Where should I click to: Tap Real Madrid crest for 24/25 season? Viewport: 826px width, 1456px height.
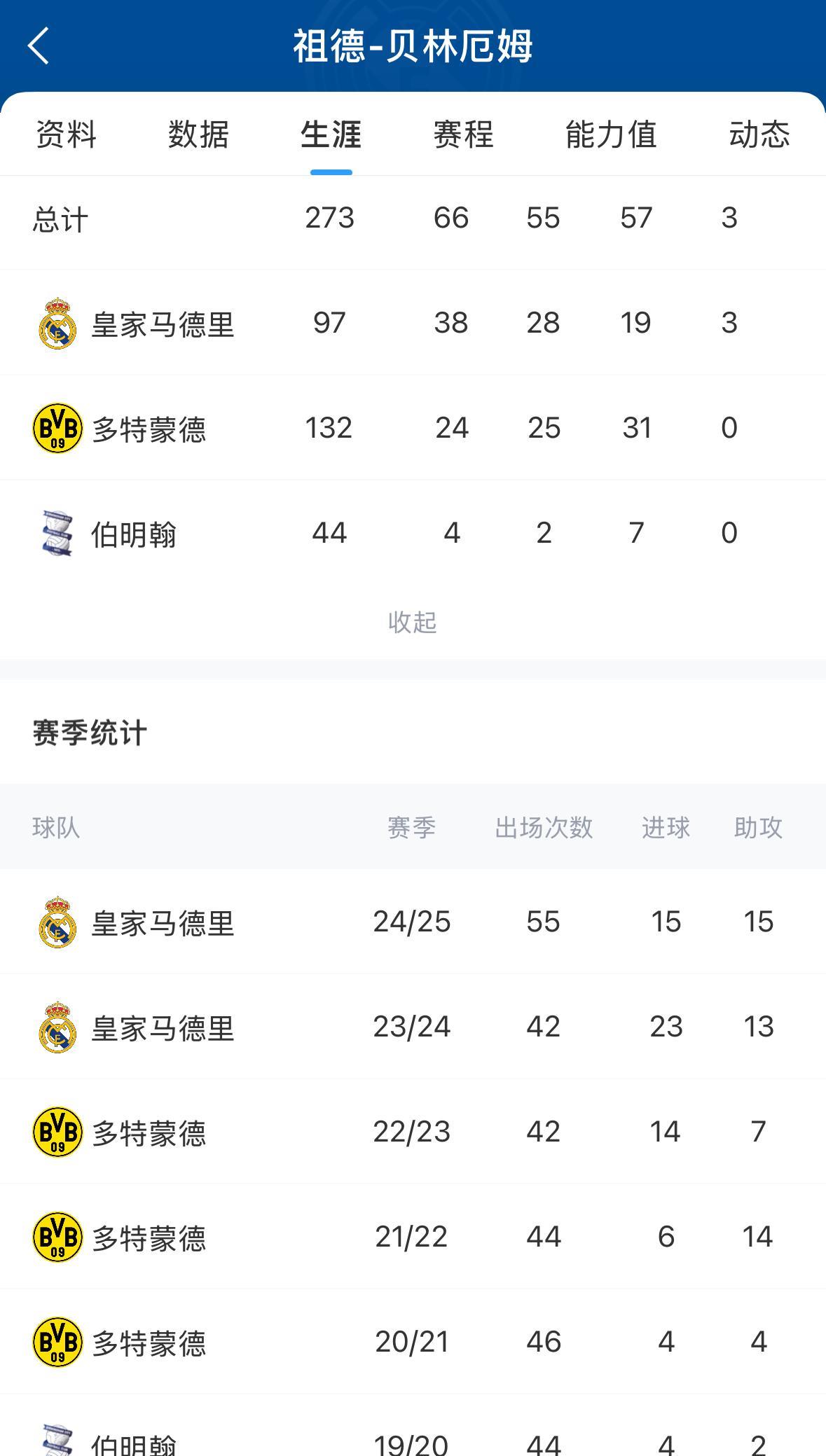(57, 922)
